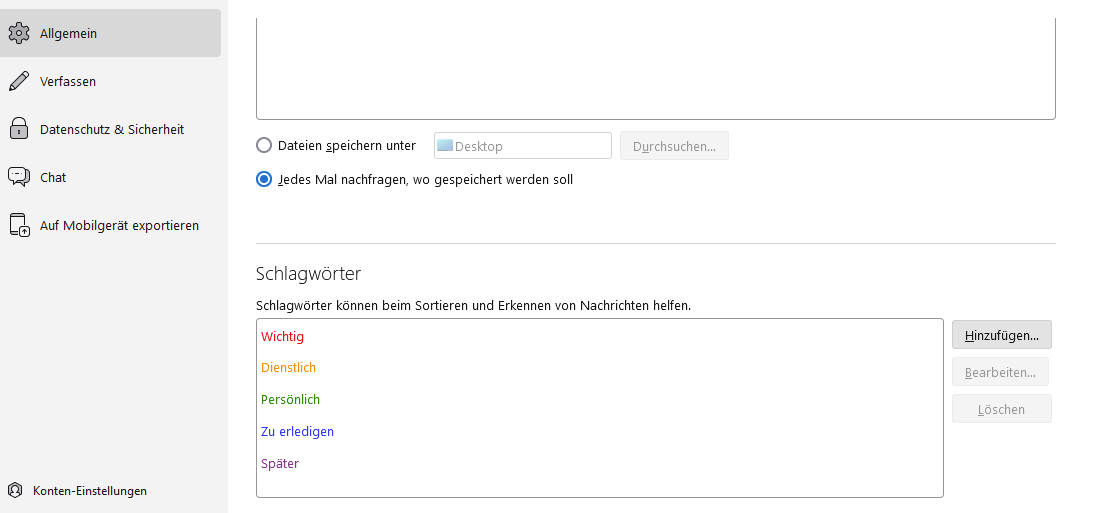
Task: Click the Desktop folder icon in path field
Action: click(445, 146)
